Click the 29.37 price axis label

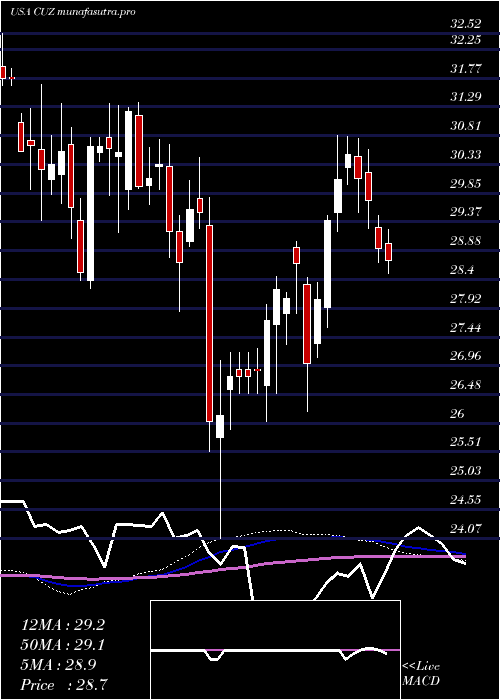466,212
